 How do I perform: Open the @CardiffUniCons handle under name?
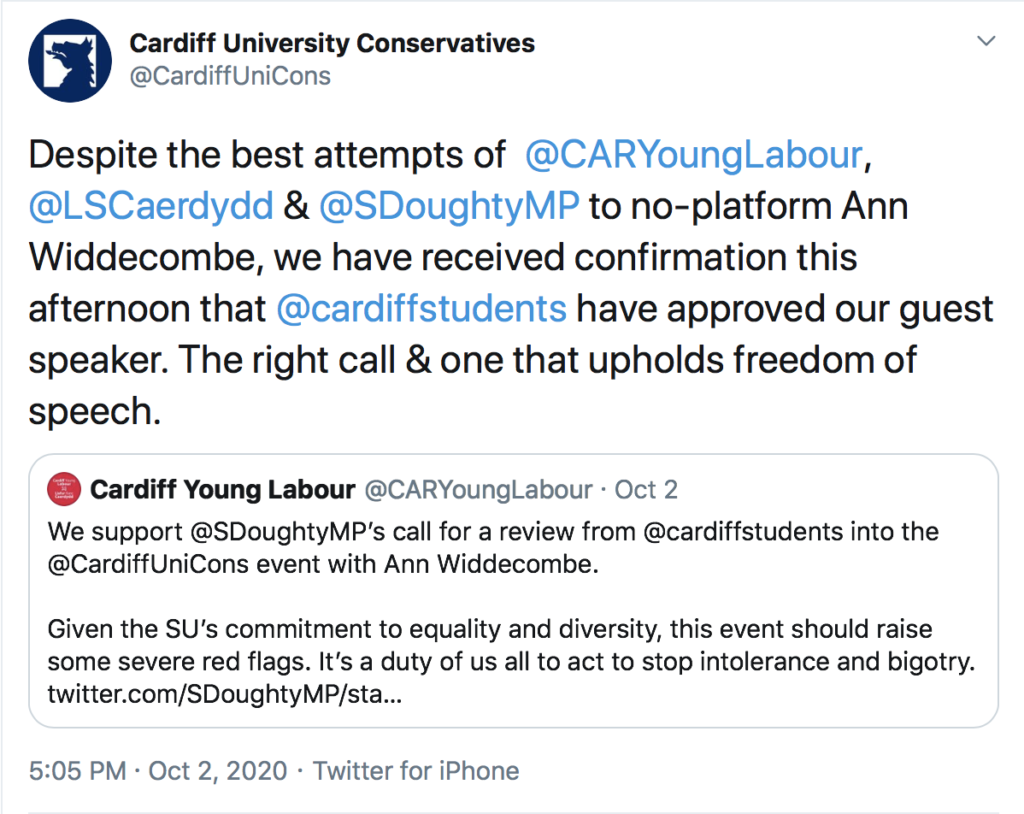[230, 76]
